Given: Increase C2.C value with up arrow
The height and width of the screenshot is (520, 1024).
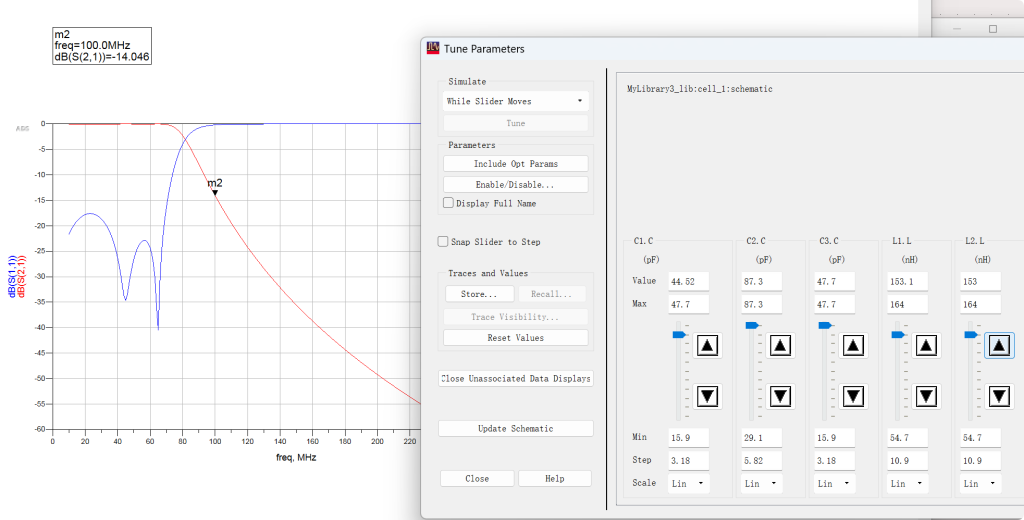Looking at the screenshot, I should point(780,345).
